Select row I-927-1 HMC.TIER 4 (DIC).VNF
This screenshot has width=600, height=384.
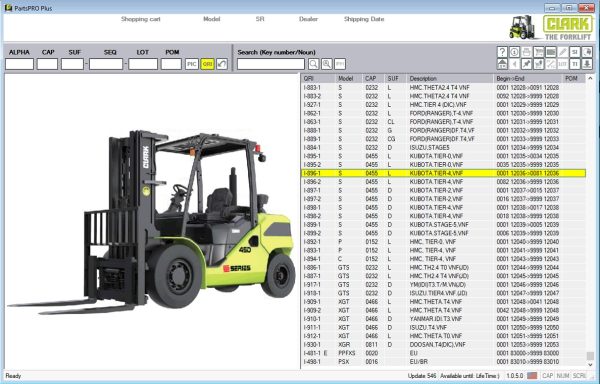click(443, 105)
